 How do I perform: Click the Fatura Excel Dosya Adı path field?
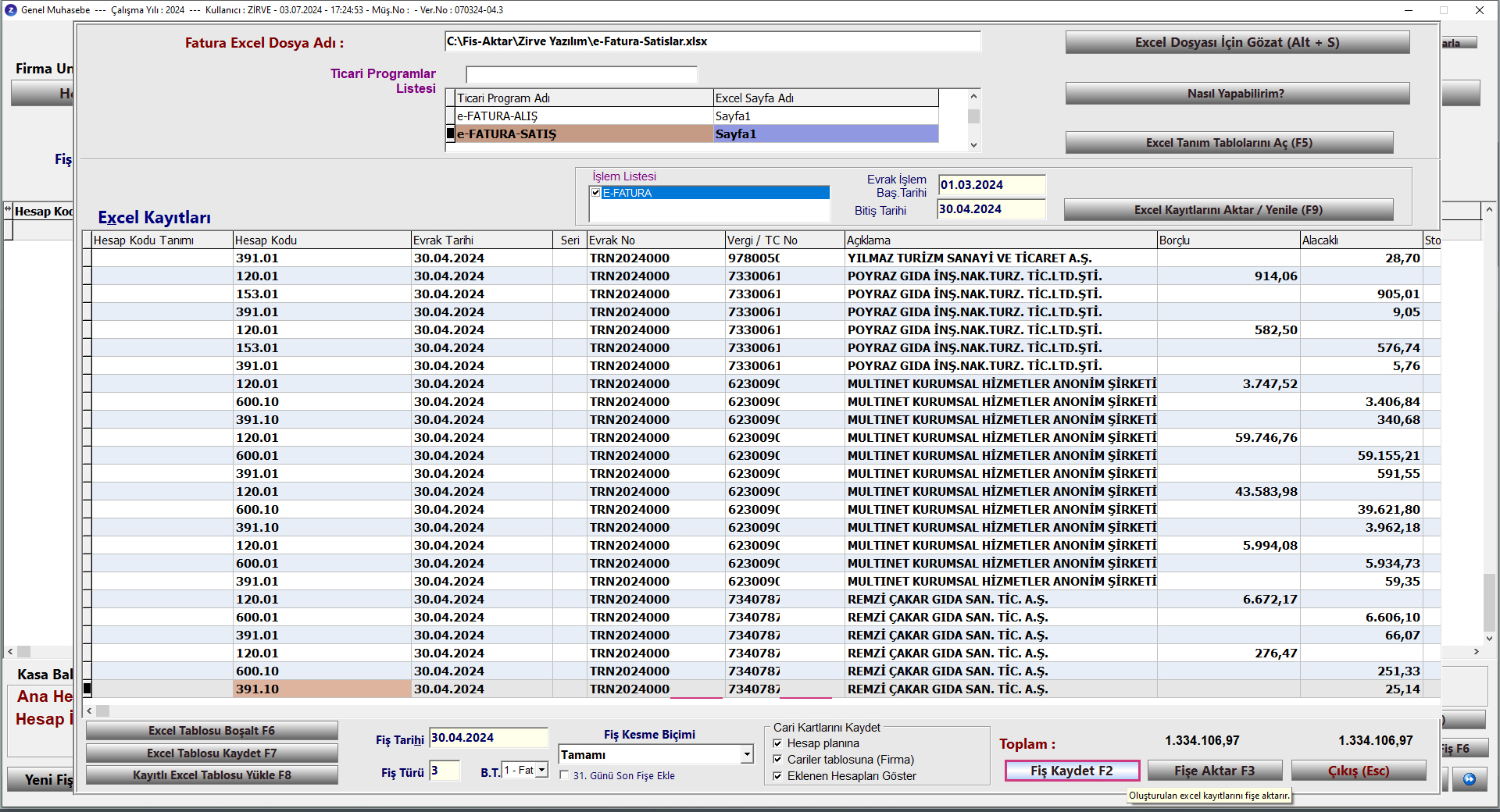pyautogui.click(x=712, y=41)
